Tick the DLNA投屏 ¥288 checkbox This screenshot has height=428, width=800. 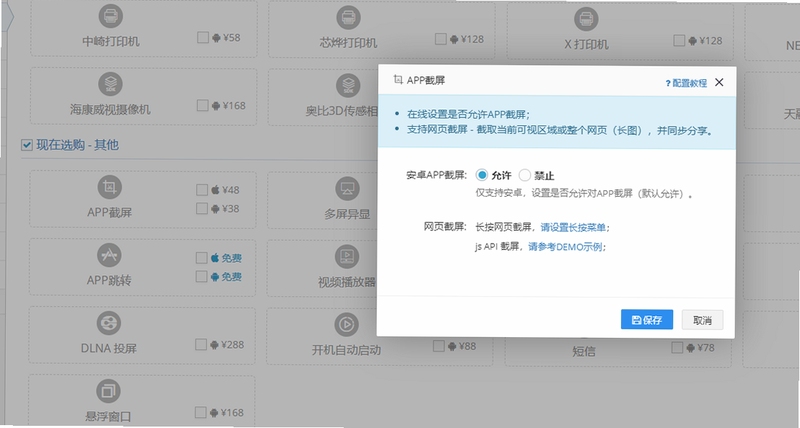point(201,344)
